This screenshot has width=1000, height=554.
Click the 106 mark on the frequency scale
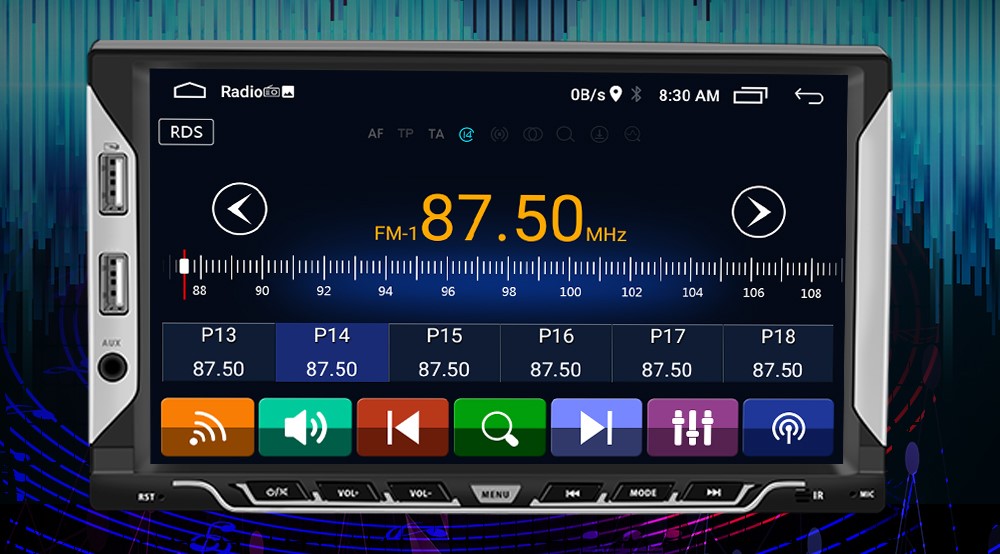click(753, 293)
